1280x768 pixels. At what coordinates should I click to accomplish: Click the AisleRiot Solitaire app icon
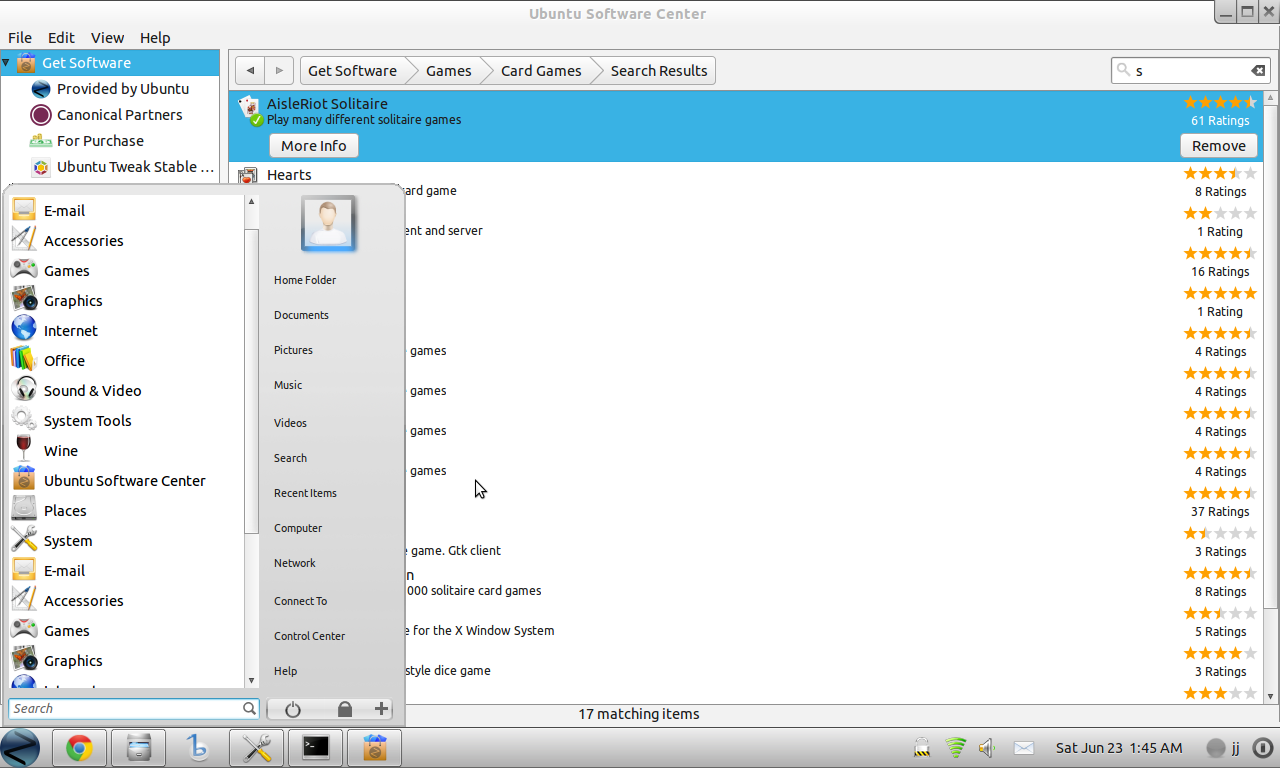coord(250,110)
